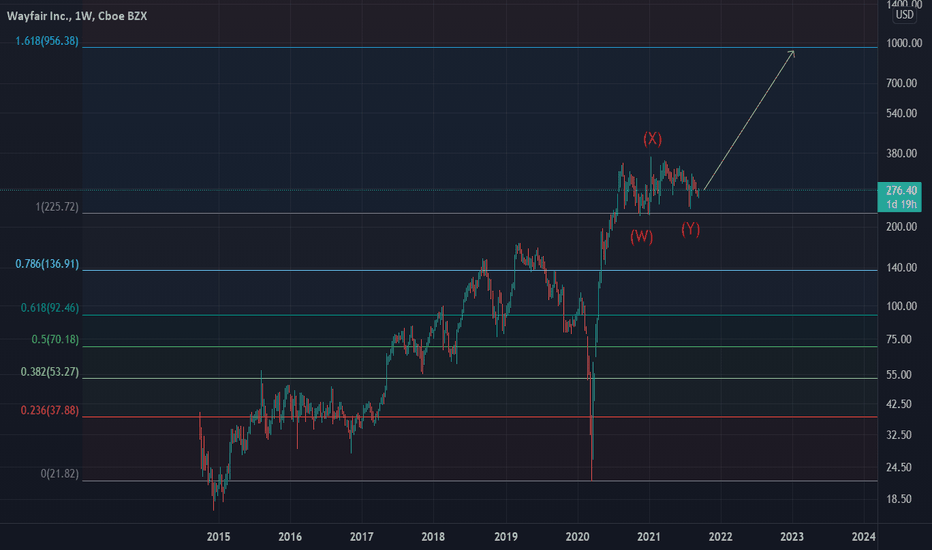Select the 0.382(53.27) Fibonacci level label
This screenshot has height=550, width=932.
(49, 372)
